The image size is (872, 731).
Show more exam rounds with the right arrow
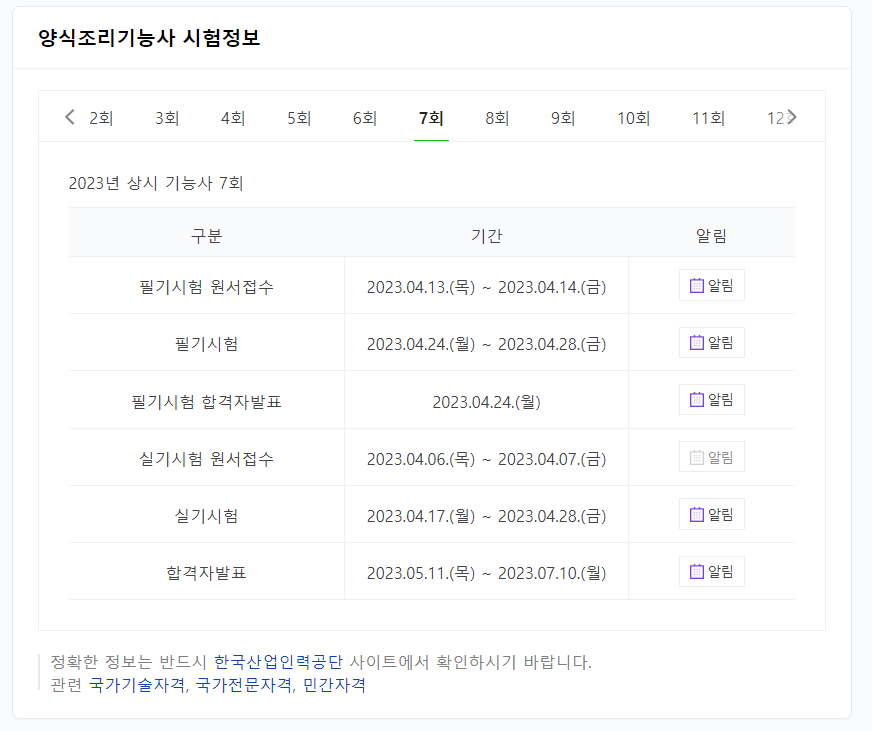click(792, 117)
